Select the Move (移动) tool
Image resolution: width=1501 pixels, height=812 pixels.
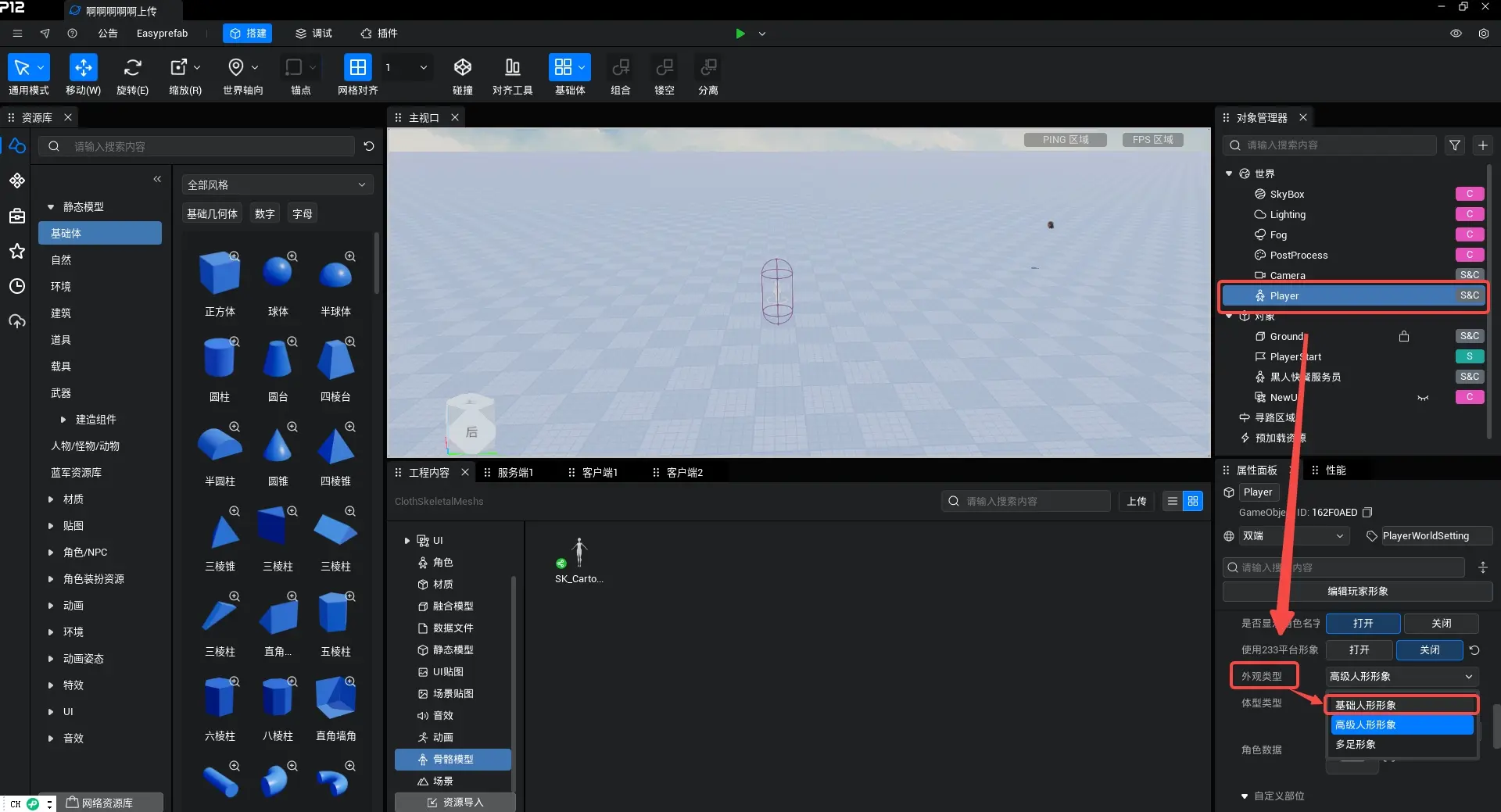[x=83, y=68]
